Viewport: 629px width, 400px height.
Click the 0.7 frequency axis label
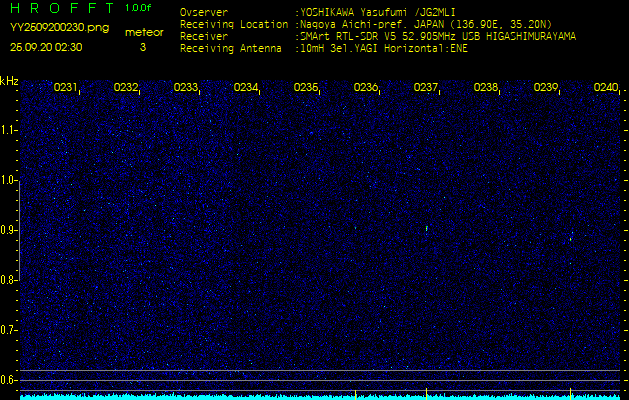9,329
